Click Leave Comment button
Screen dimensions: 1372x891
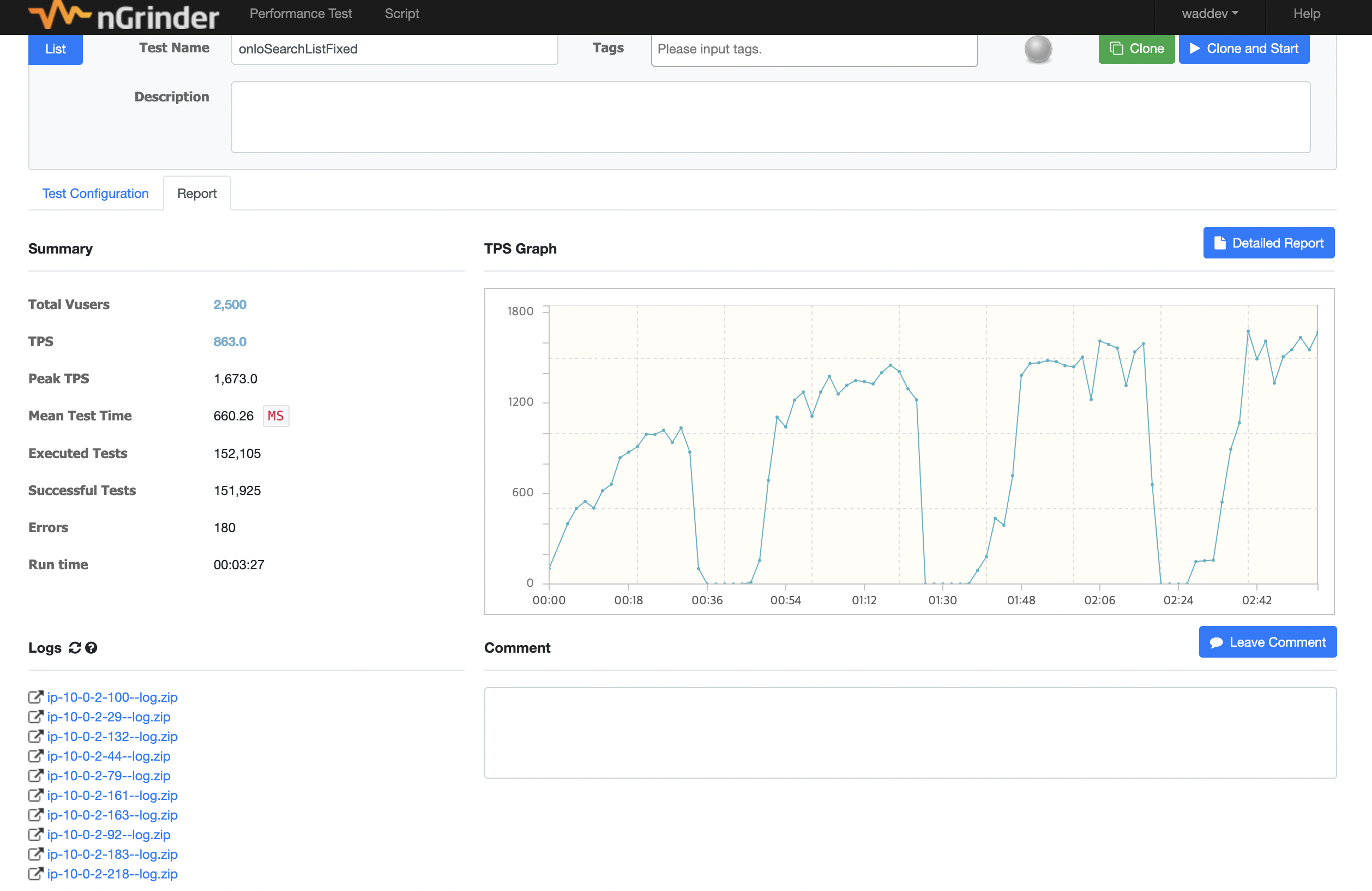pyautogui.click(x=1267, y=642)
